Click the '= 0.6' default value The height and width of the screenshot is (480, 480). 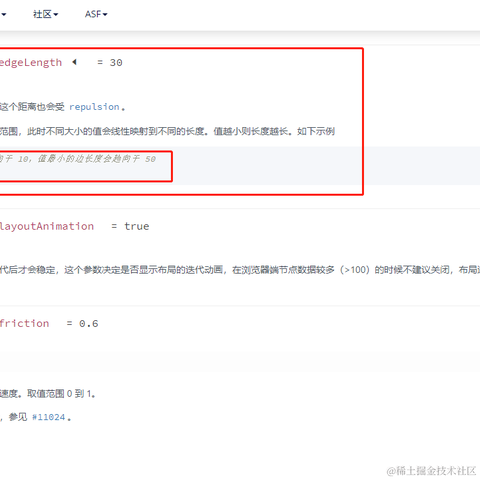(82, 324)
